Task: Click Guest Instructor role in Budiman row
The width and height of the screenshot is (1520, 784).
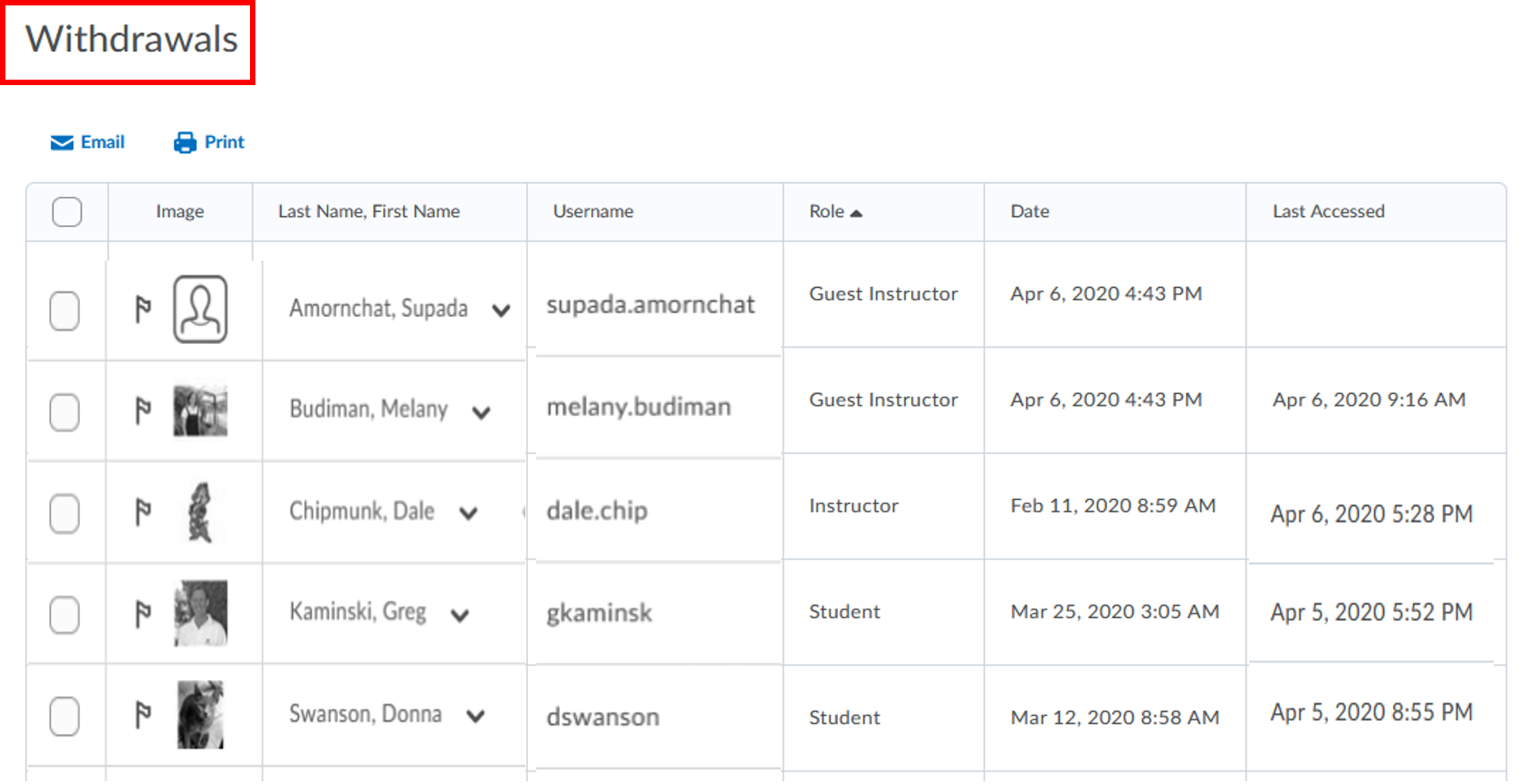Action: (x=883, y=400)
